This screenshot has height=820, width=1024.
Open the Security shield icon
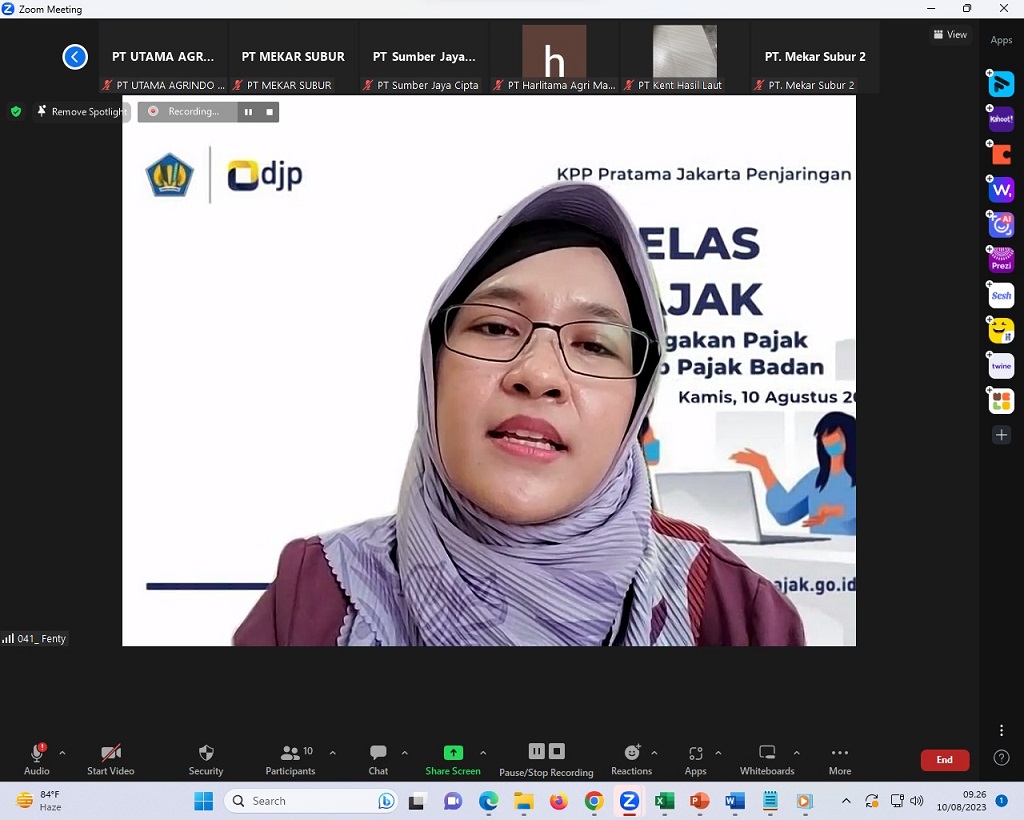[x=206, y=753]
